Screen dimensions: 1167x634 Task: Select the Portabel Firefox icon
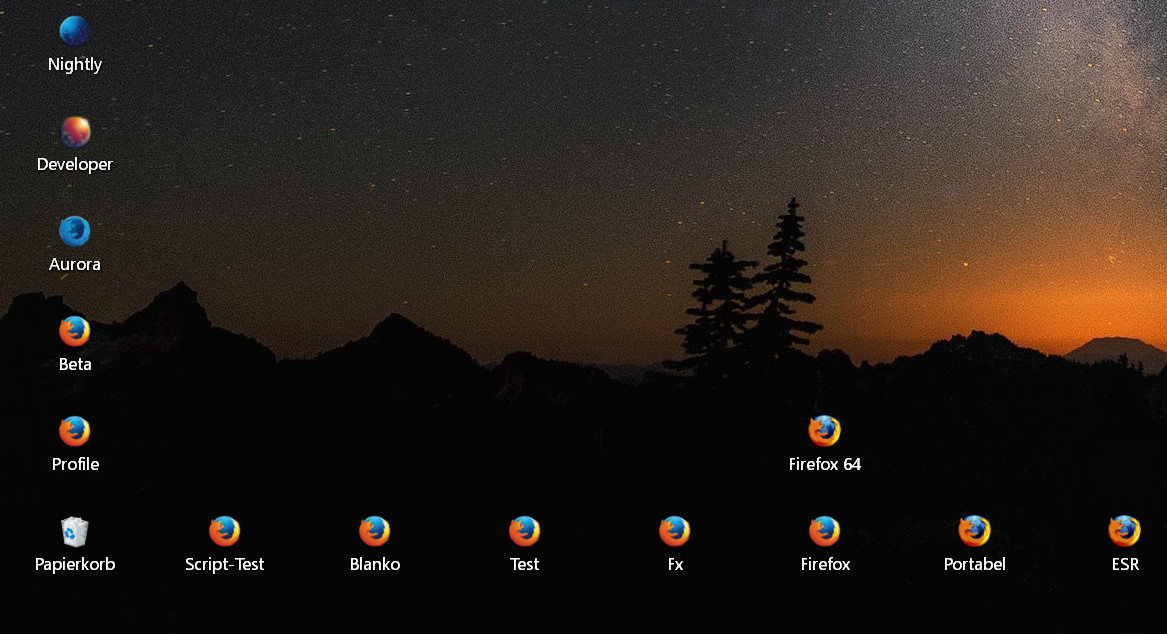(x=974, y=531)
